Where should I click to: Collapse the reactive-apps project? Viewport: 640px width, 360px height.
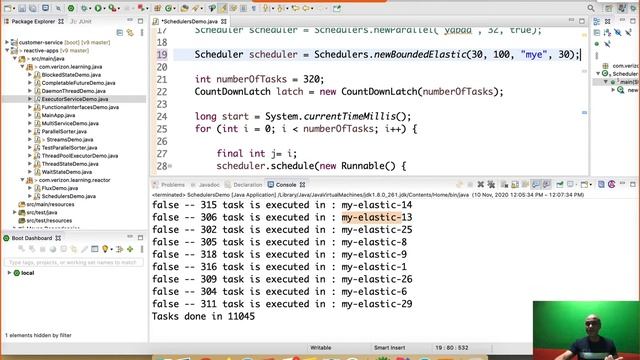pyautogui.click(x=7, y=50)
